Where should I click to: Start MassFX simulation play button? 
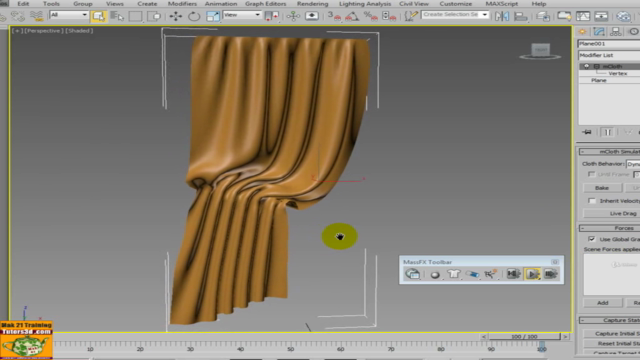click(532, 274)
